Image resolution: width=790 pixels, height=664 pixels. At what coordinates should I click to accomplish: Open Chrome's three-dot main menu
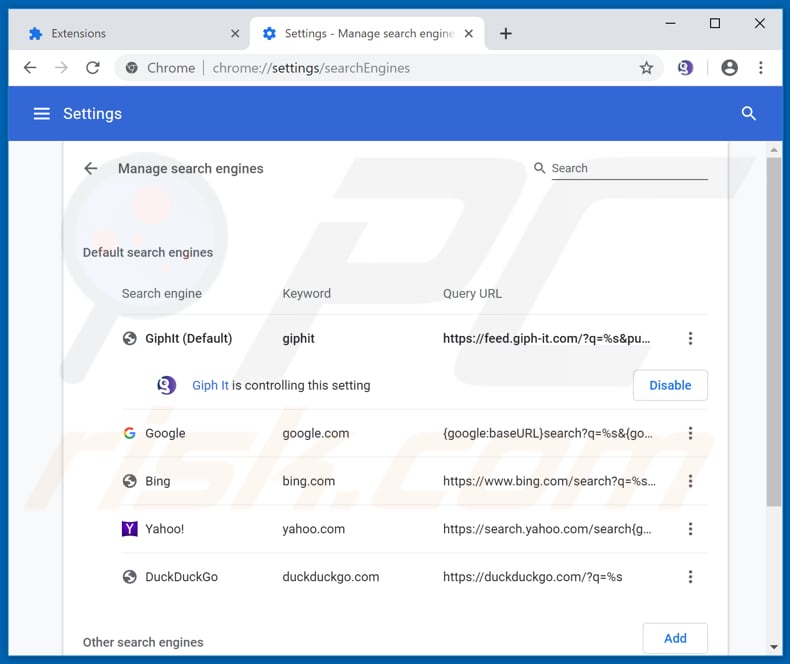[x=761, y=68]
